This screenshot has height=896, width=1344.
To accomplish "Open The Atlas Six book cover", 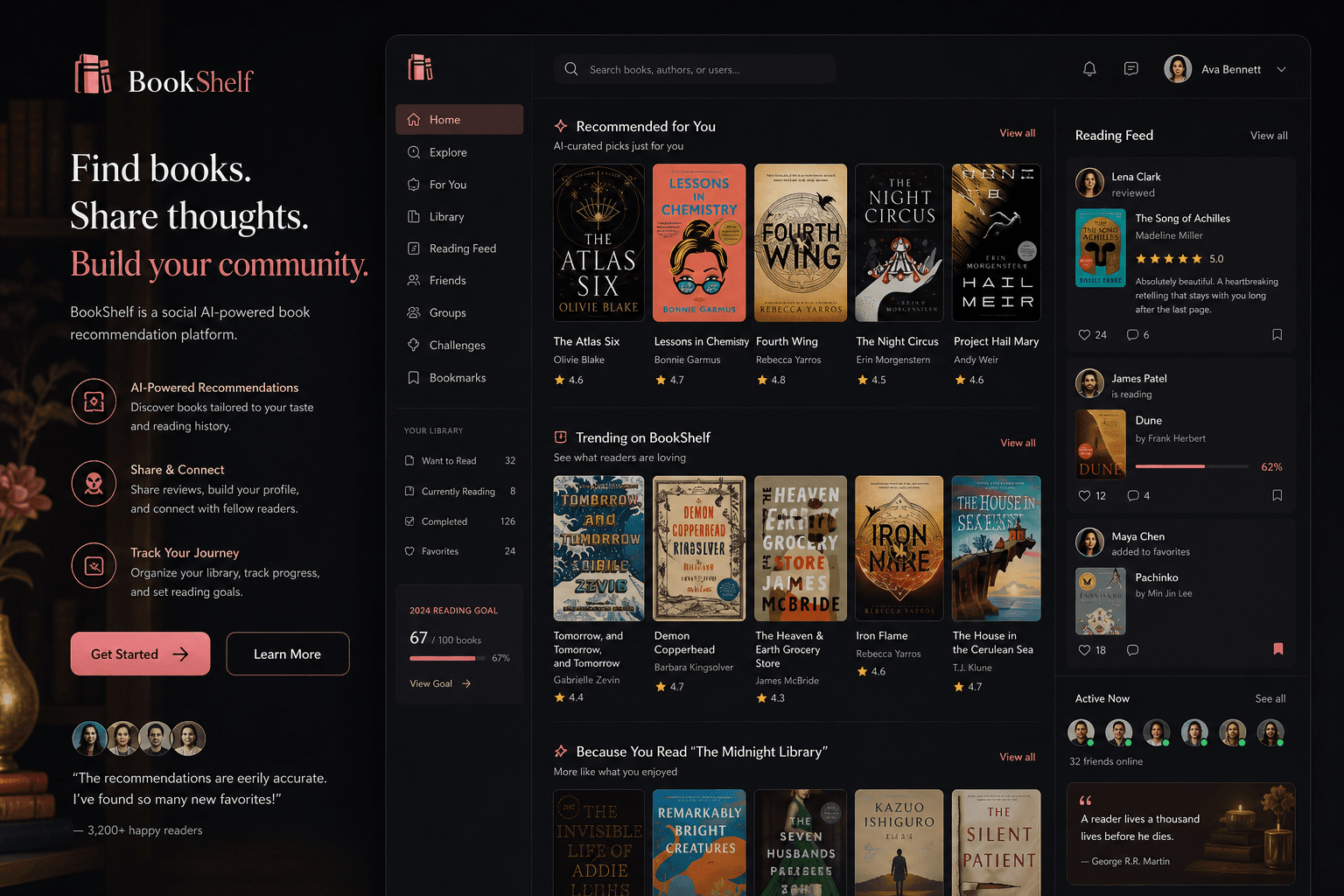I will [x=598, y=243].
